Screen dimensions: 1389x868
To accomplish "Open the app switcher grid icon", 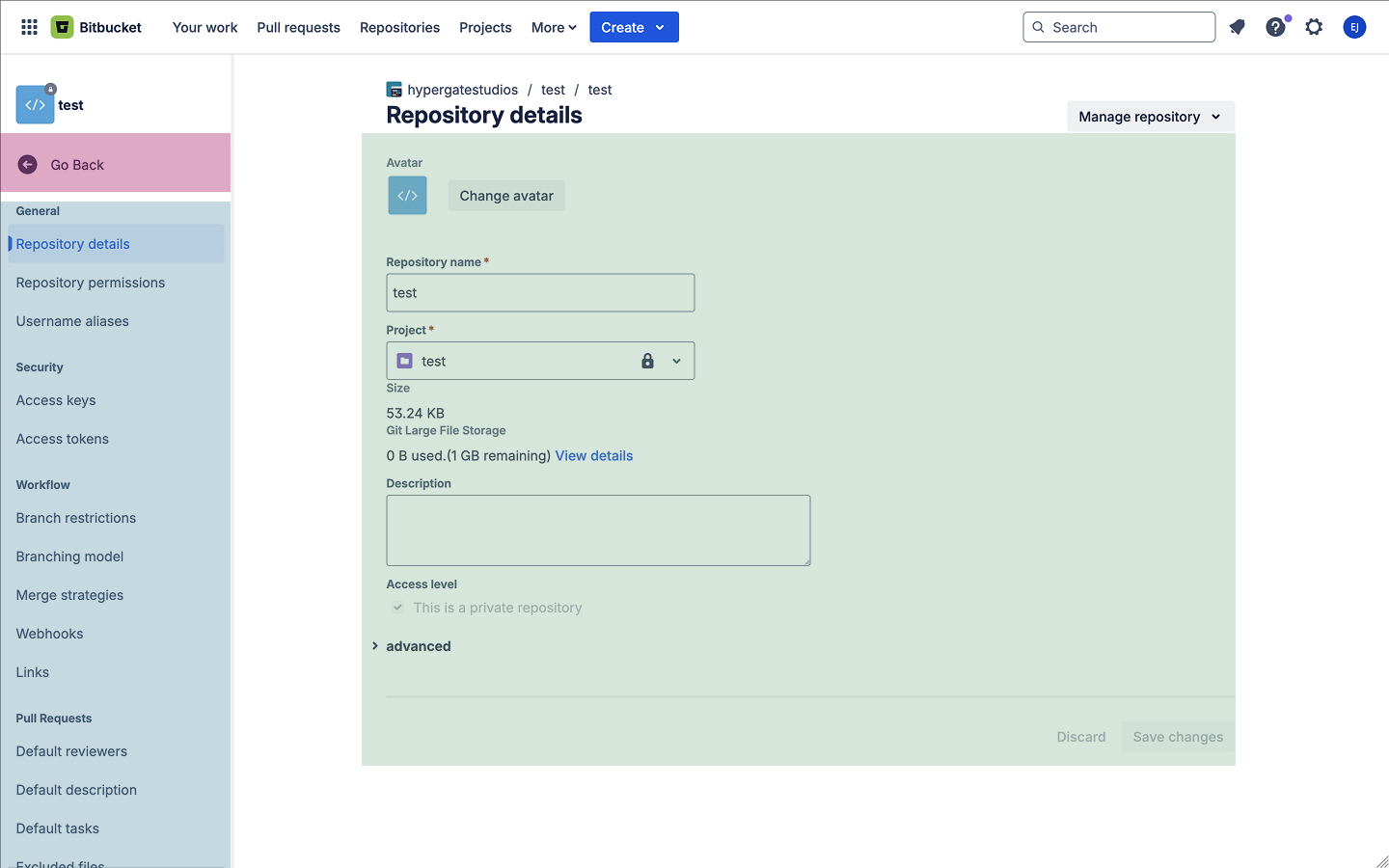I will coord(29,27).
